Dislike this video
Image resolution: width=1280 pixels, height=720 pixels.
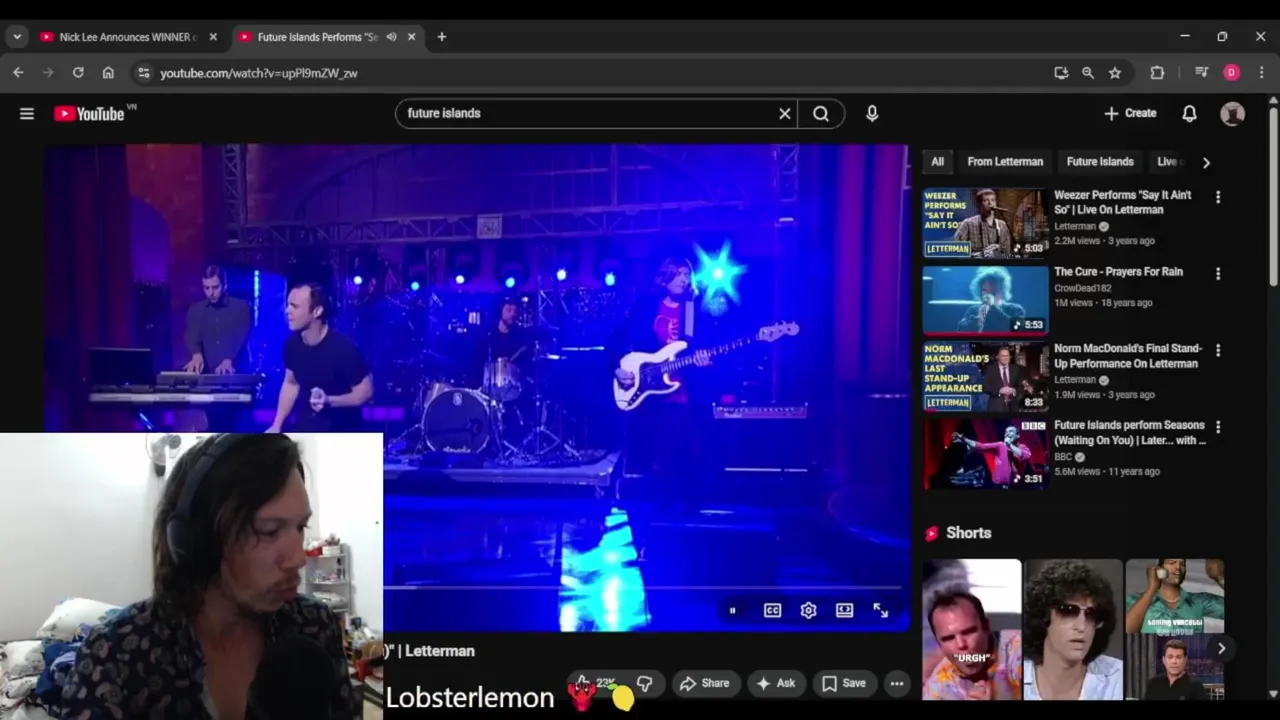[645, 684]
